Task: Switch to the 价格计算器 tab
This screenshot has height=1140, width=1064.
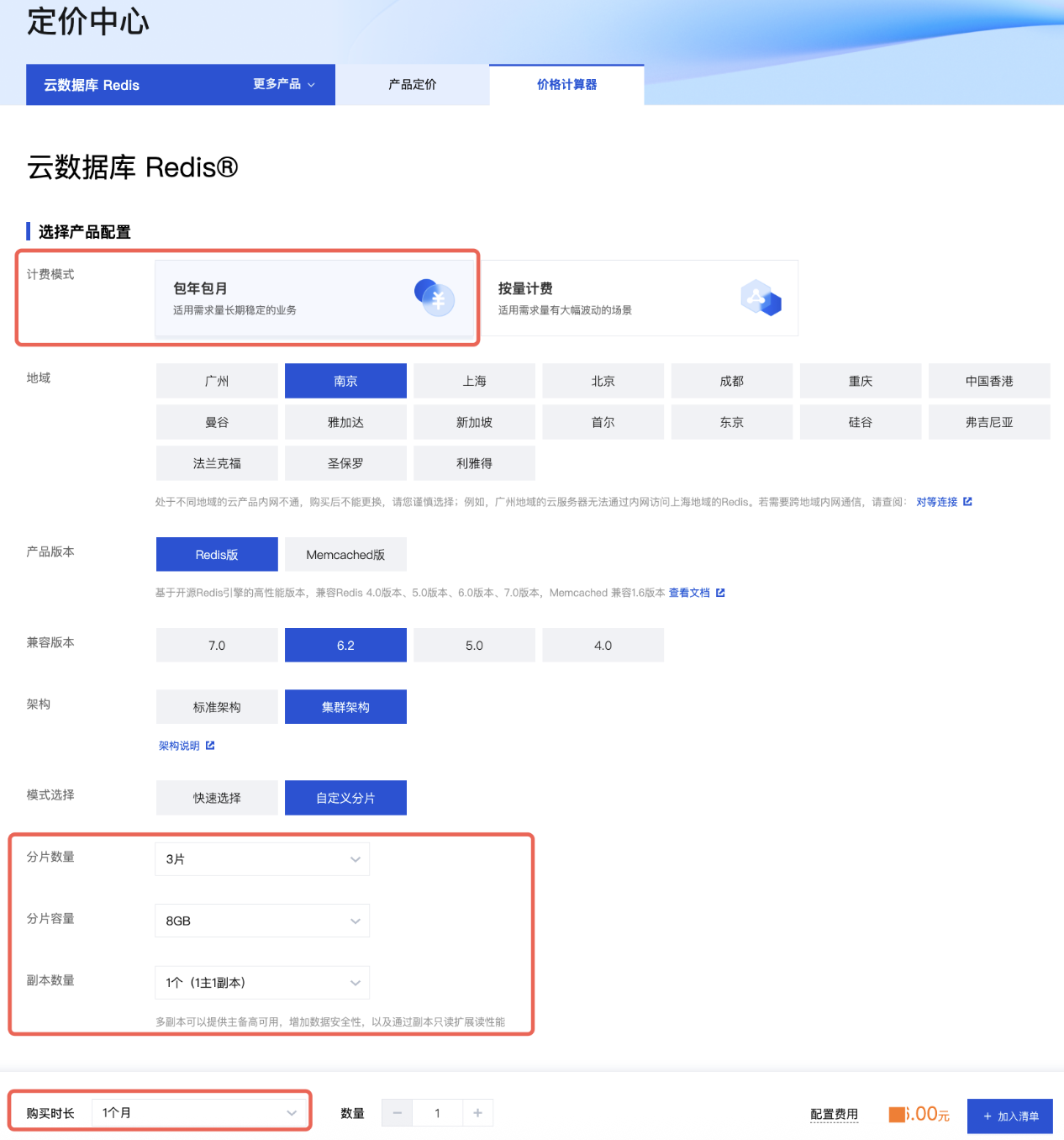Action: tap(566, 85)
